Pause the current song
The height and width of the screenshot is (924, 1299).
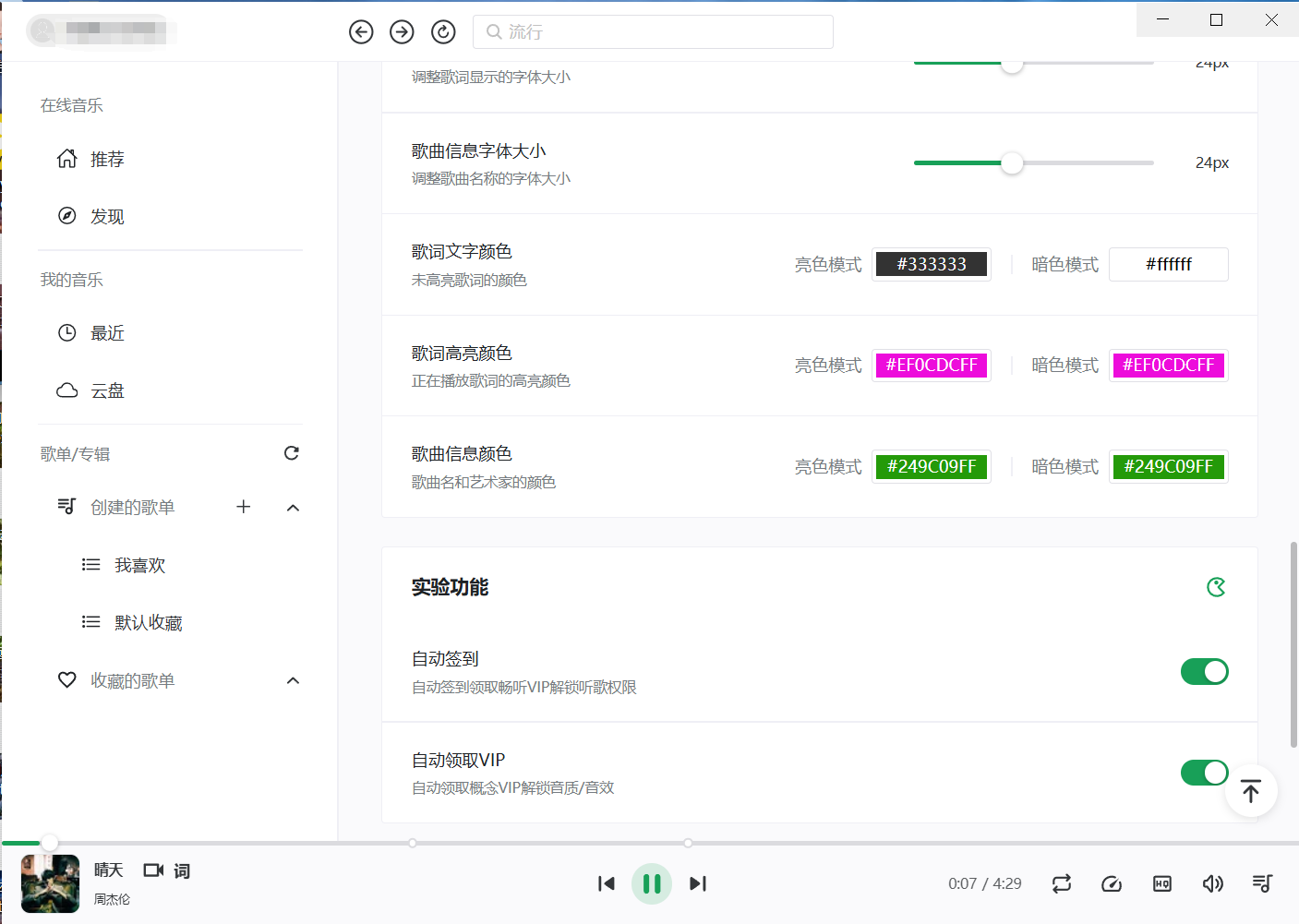(x=652, y=883)
